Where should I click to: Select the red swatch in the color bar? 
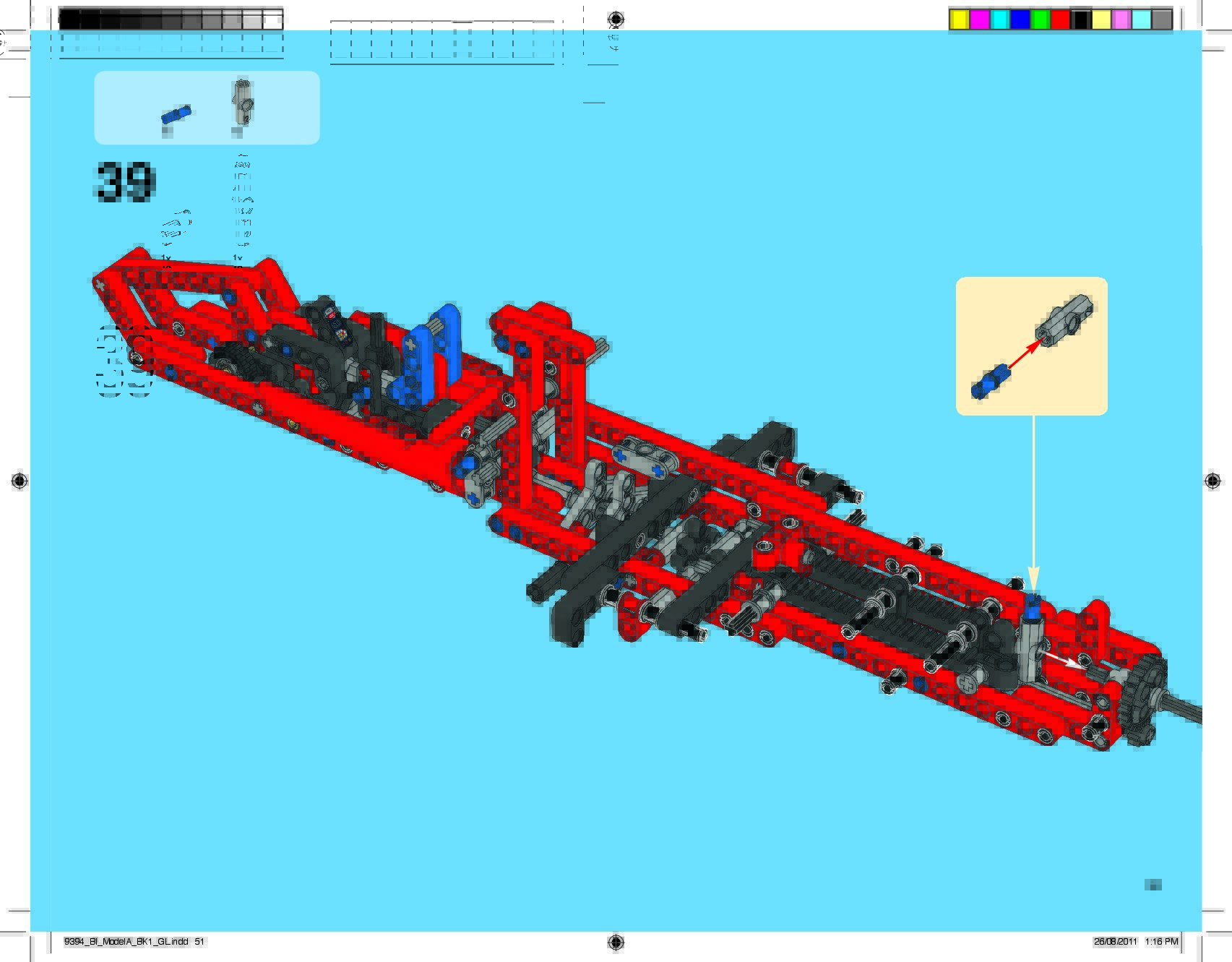point(1060,20)
